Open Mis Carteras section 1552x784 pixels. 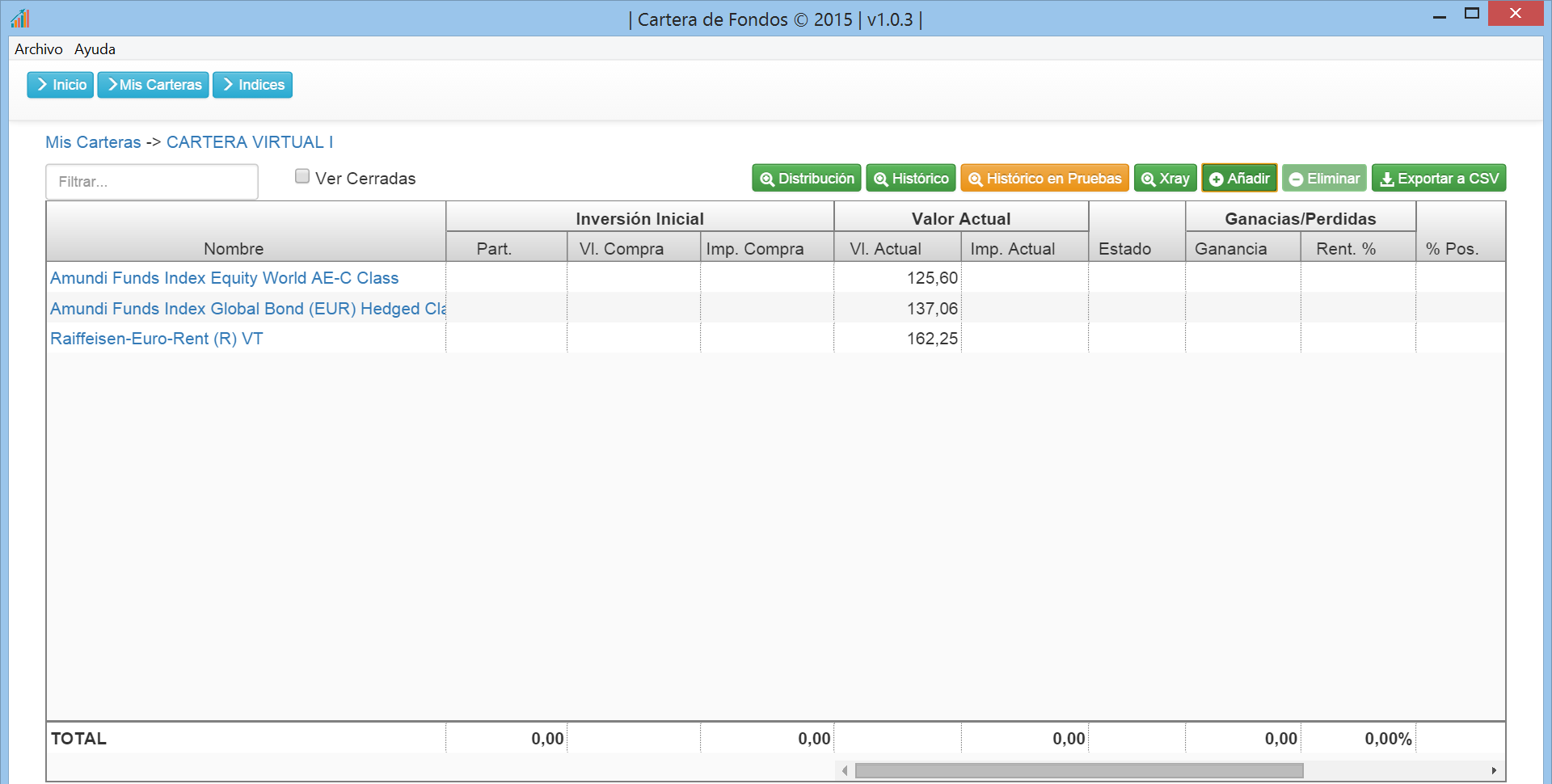(154, 85)
